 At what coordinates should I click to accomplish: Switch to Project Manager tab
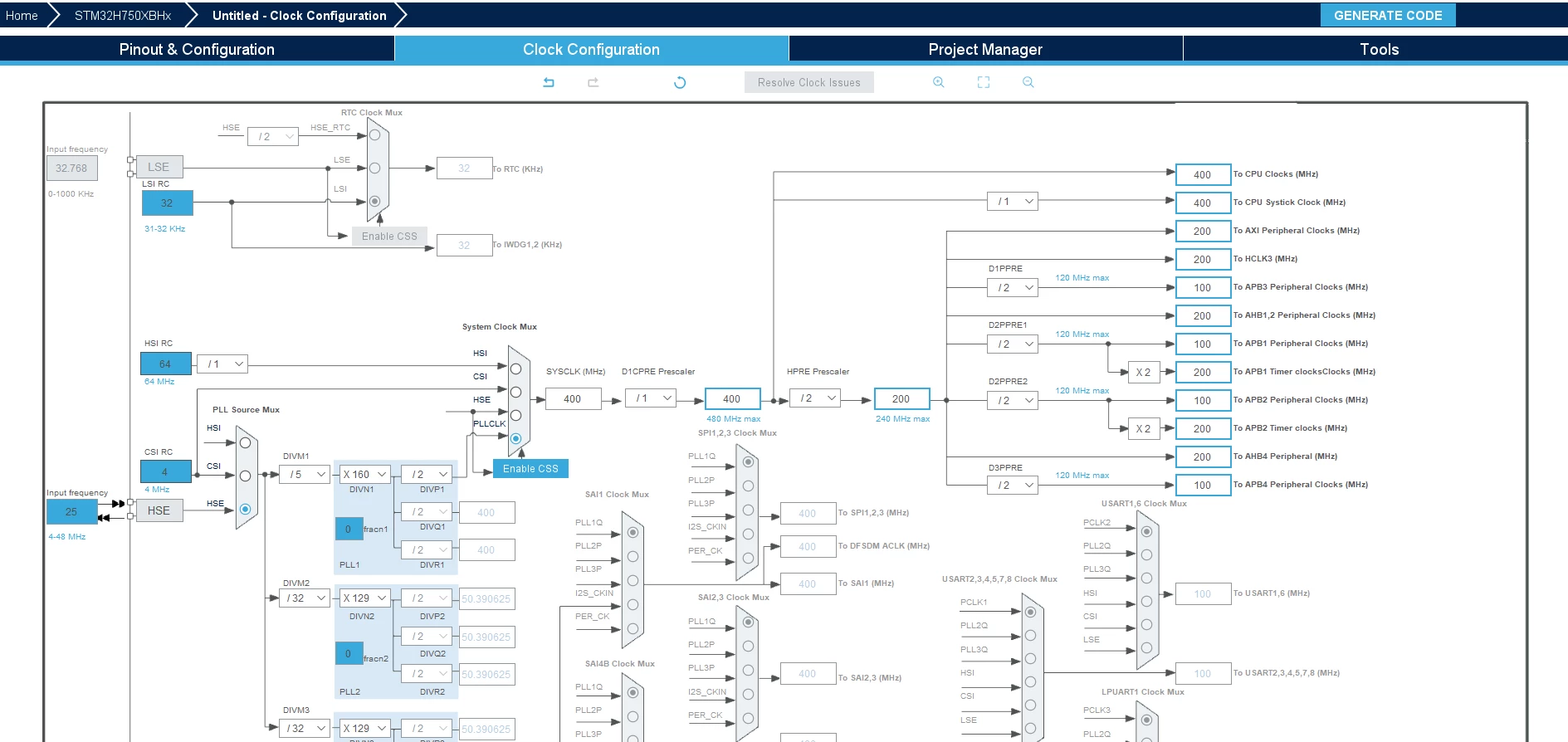pos(985,49)
